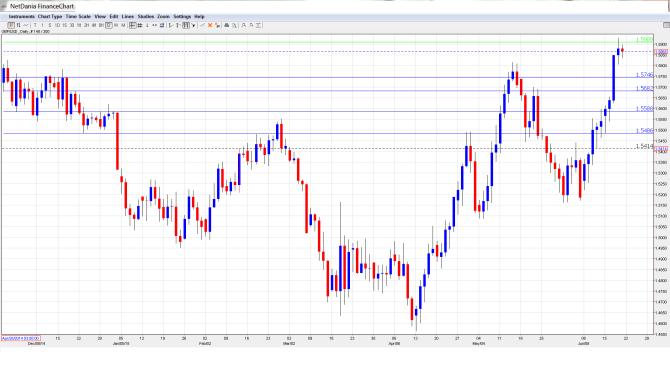This screenshot has height=377, width=670.
Task: Select the Daily (D) time scale
Action: 109,26
